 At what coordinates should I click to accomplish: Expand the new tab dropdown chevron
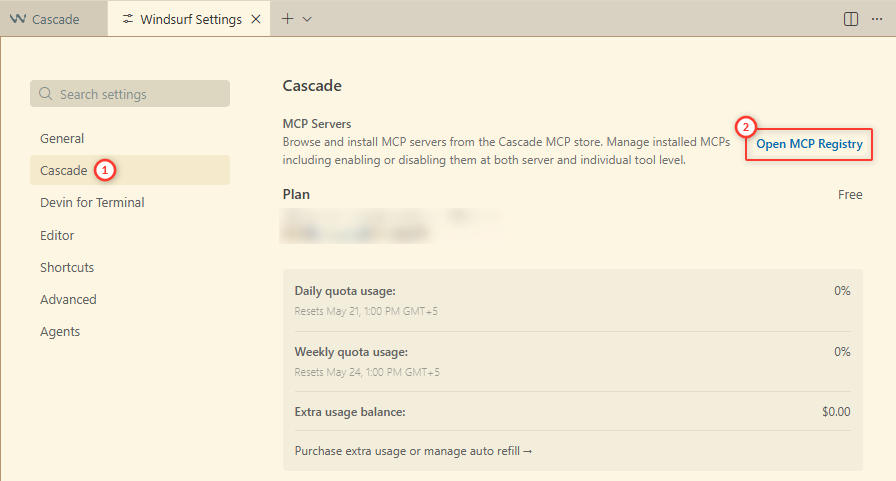pos(307,19)
